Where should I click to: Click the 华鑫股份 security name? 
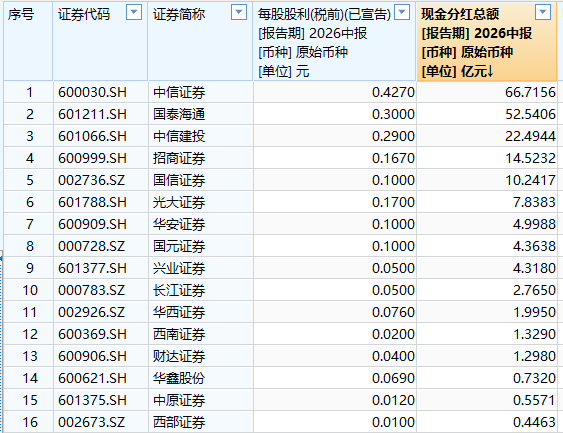click(x=179, y=378)
